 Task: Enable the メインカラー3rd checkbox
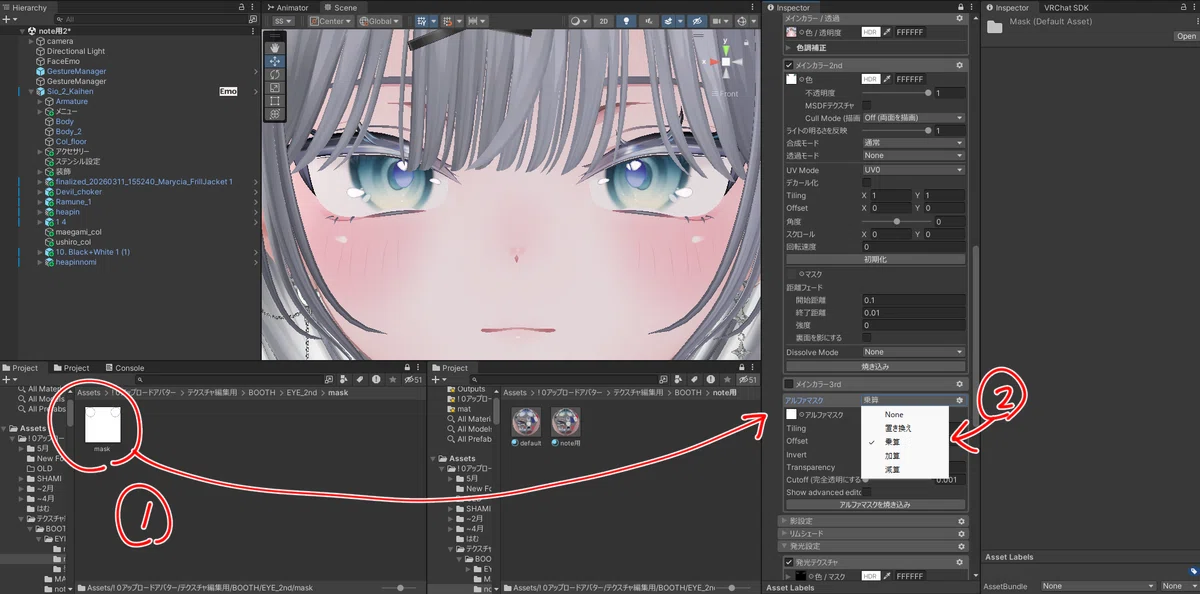pyautogui.click(x=789, y=384)
